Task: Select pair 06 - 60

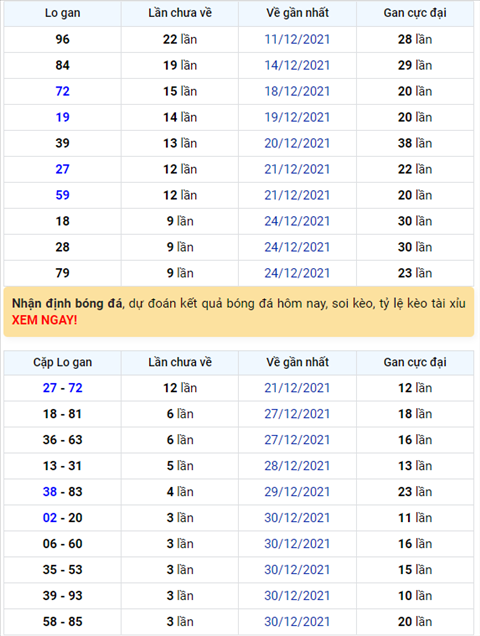Action: (x=62, y=544)
